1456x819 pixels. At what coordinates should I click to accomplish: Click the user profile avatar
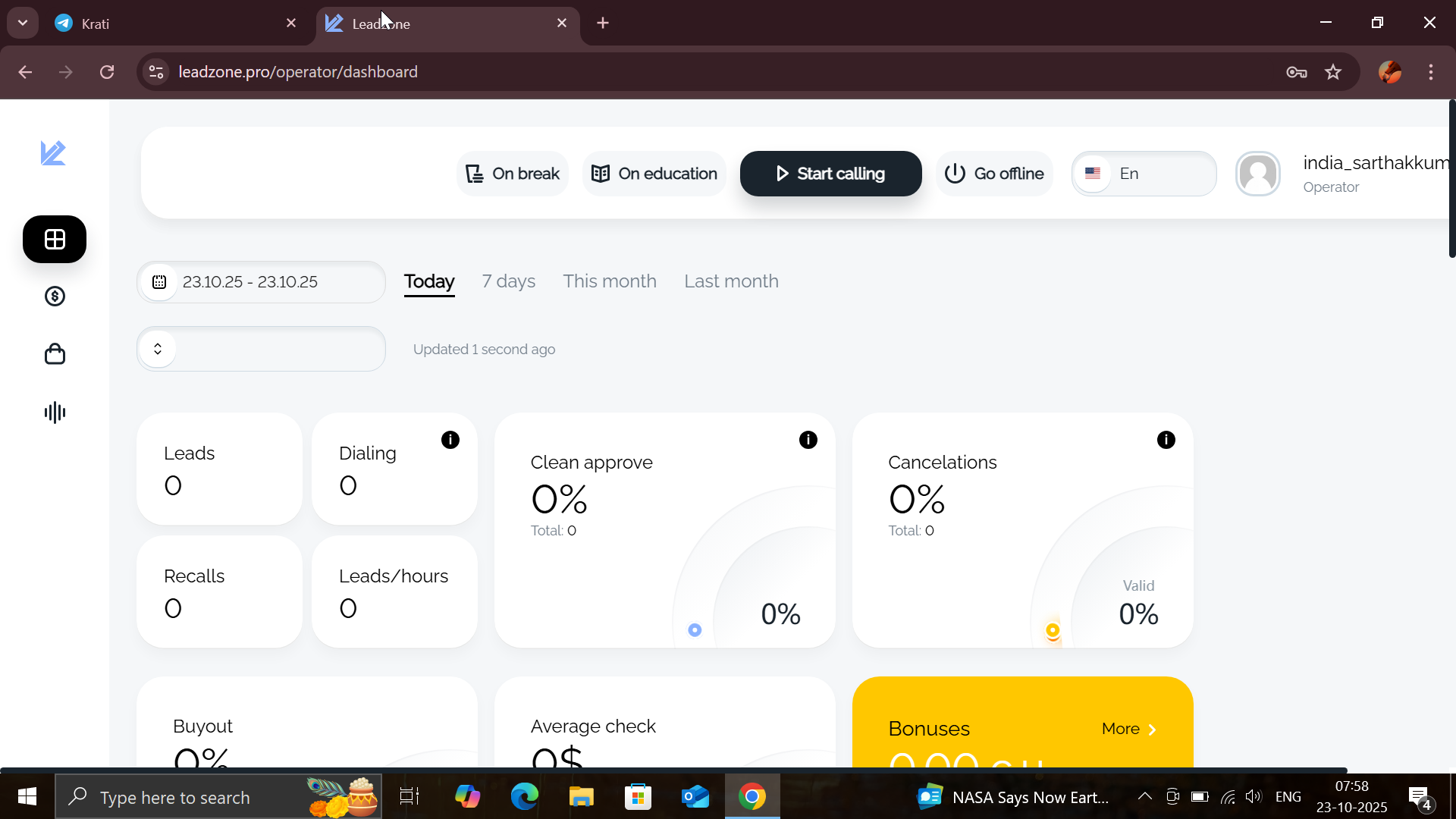coord(1257,174)
